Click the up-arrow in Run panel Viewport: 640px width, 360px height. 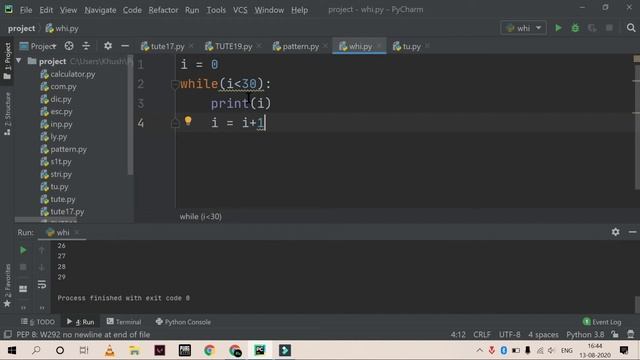pos(42,250)
